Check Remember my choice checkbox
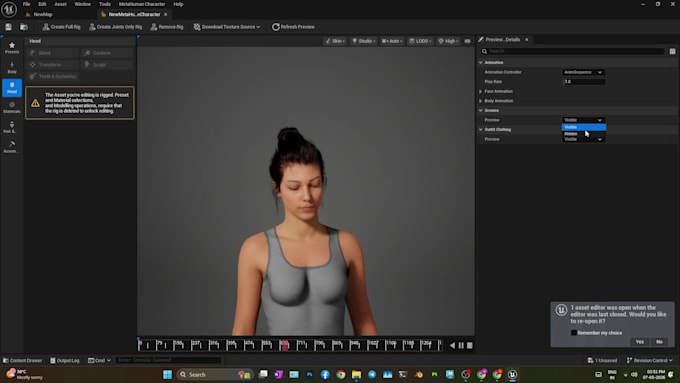 pyautogui.click(x=574, y=333)
